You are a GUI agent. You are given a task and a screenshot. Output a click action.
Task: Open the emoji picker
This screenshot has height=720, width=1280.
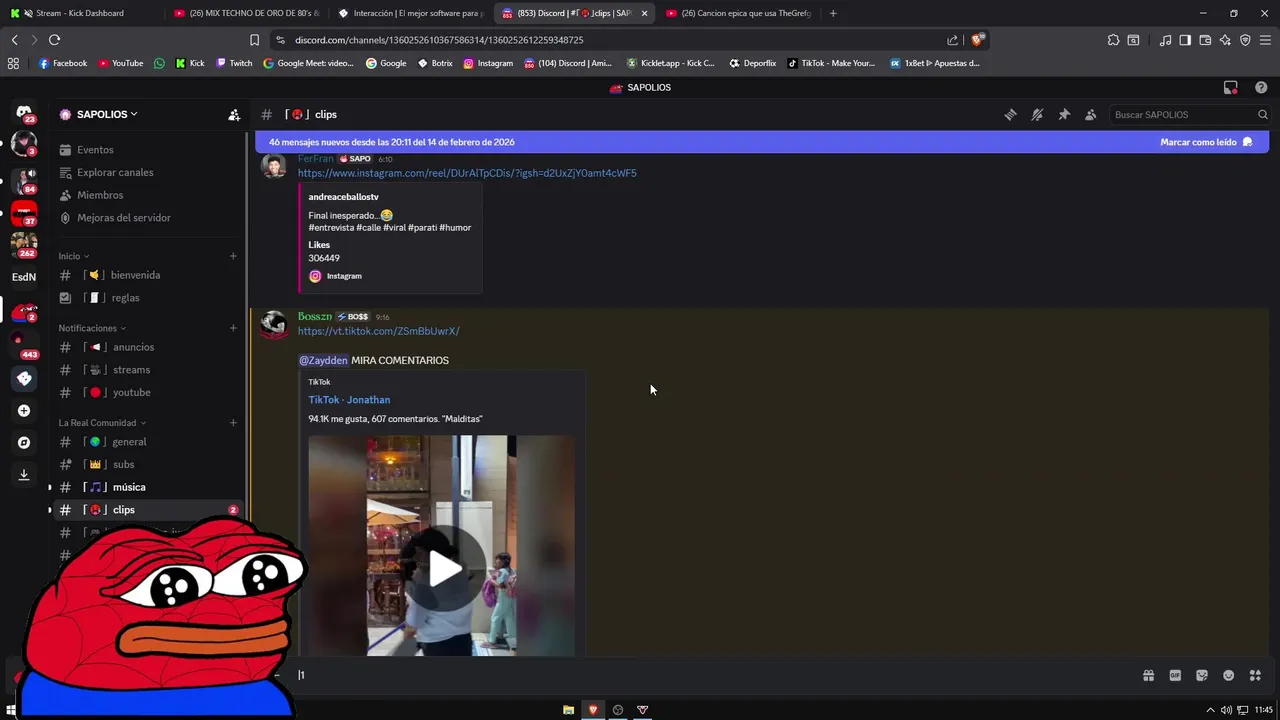pos(1229,675)
